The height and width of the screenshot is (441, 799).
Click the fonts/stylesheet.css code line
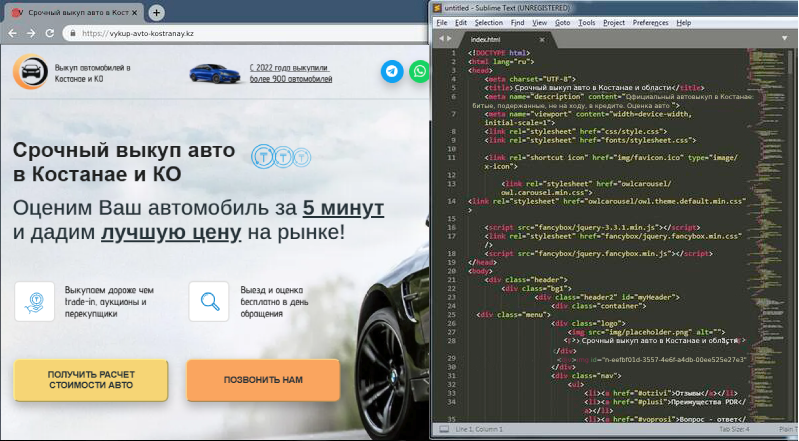click(590, 140)
